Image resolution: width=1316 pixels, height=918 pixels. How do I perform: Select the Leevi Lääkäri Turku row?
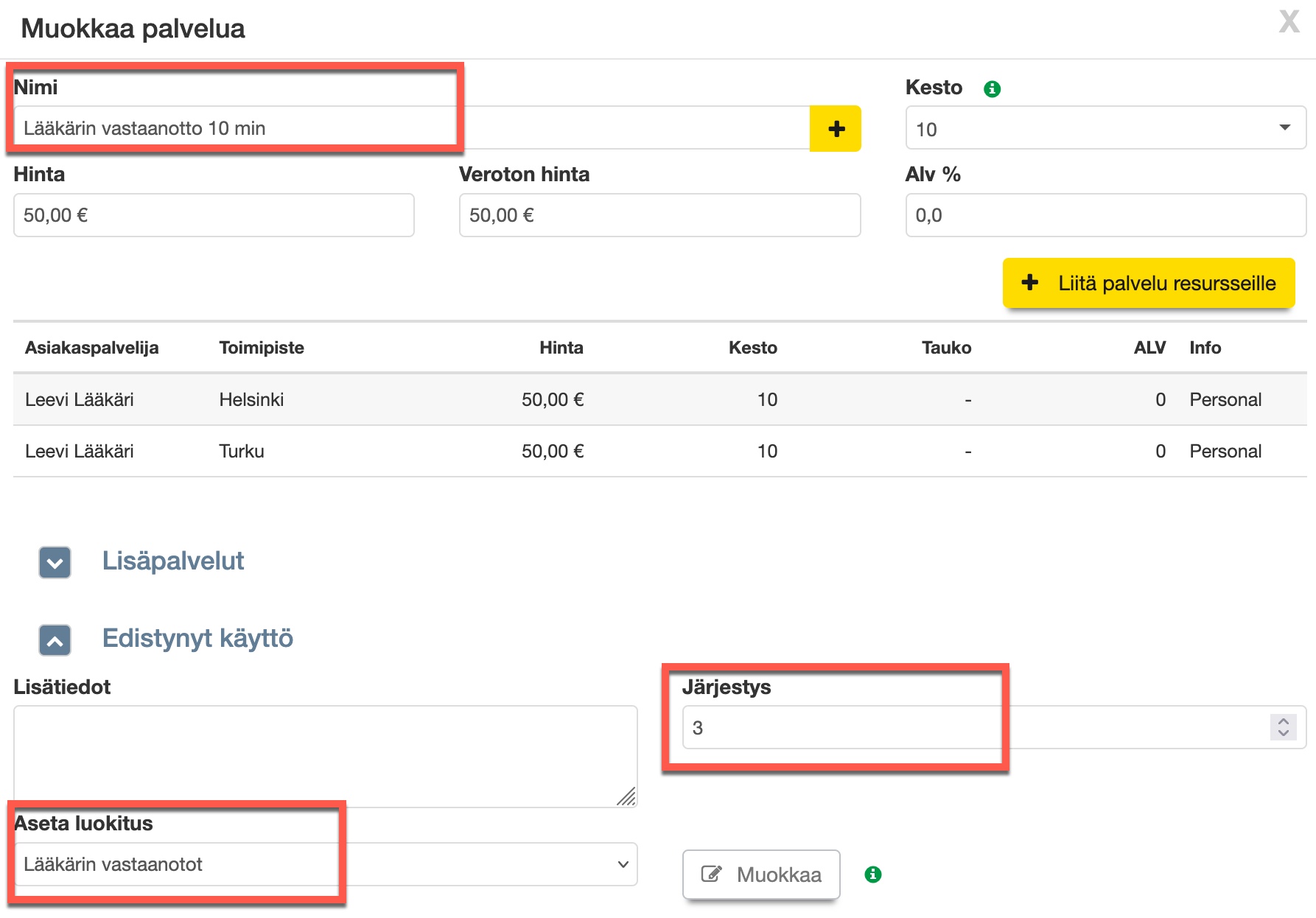click(659, 451)
